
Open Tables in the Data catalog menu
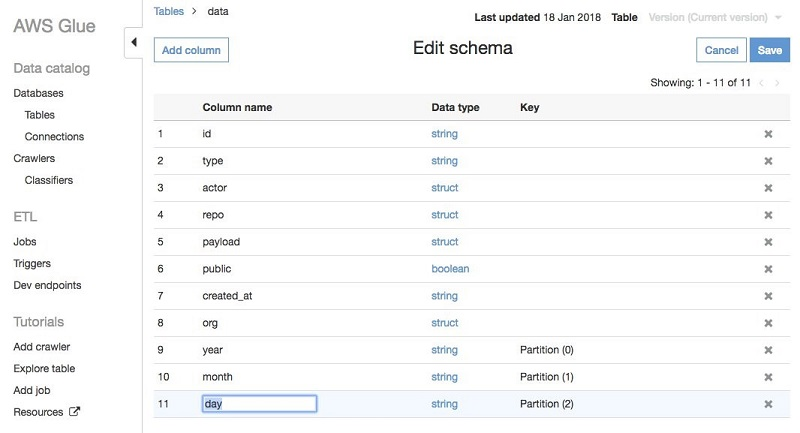click(x=40, y=115)
